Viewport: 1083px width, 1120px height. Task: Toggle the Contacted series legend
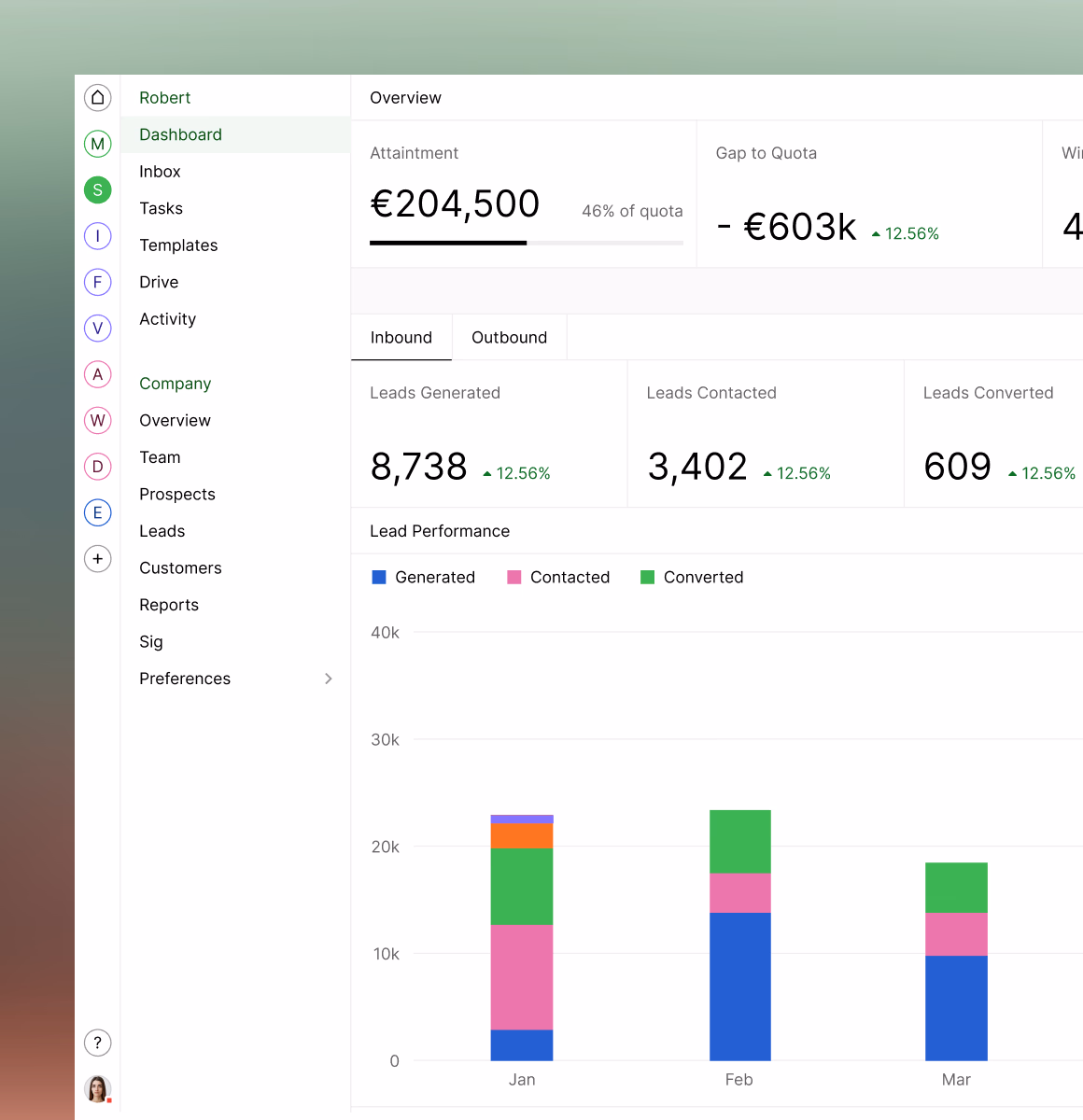click(558, 578)
